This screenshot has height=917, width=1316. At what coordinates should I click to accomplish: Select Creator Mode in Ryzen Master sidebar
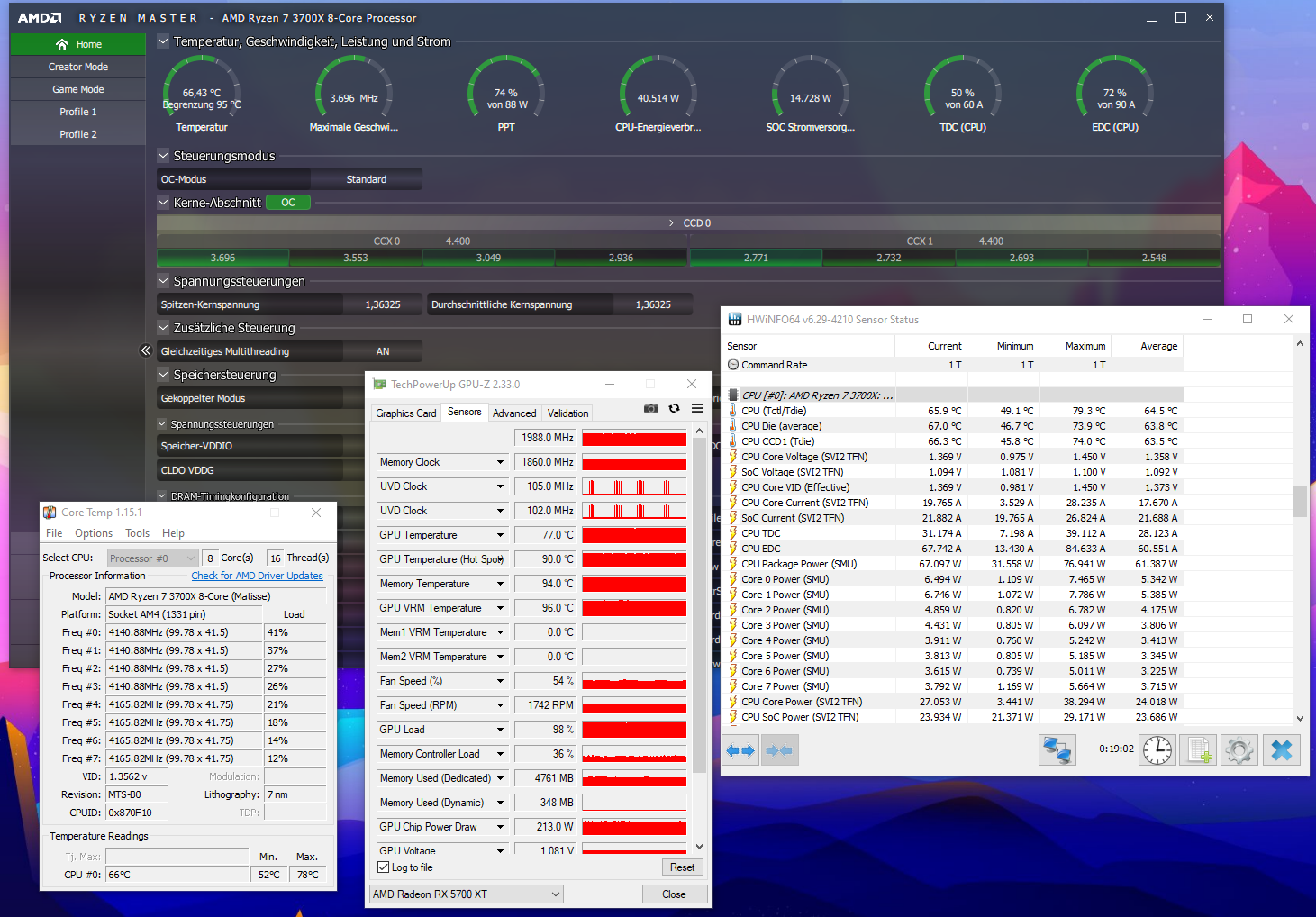pyautogui.click(x=78, y=67)
